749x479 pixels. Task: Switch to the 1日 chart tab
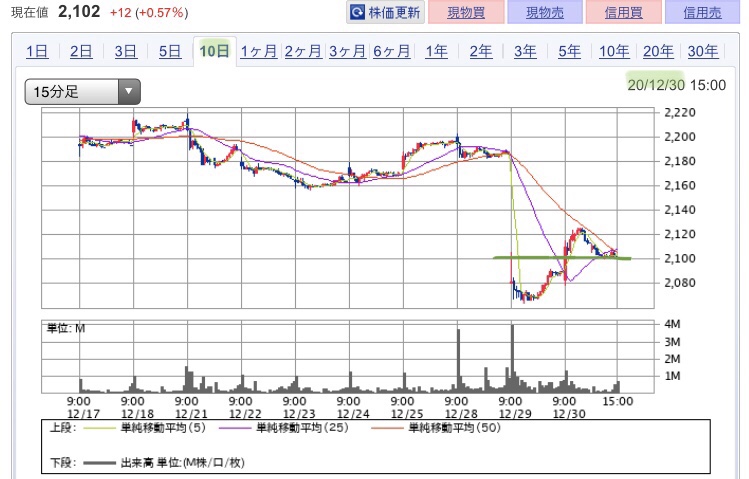[x=37, y=51]
